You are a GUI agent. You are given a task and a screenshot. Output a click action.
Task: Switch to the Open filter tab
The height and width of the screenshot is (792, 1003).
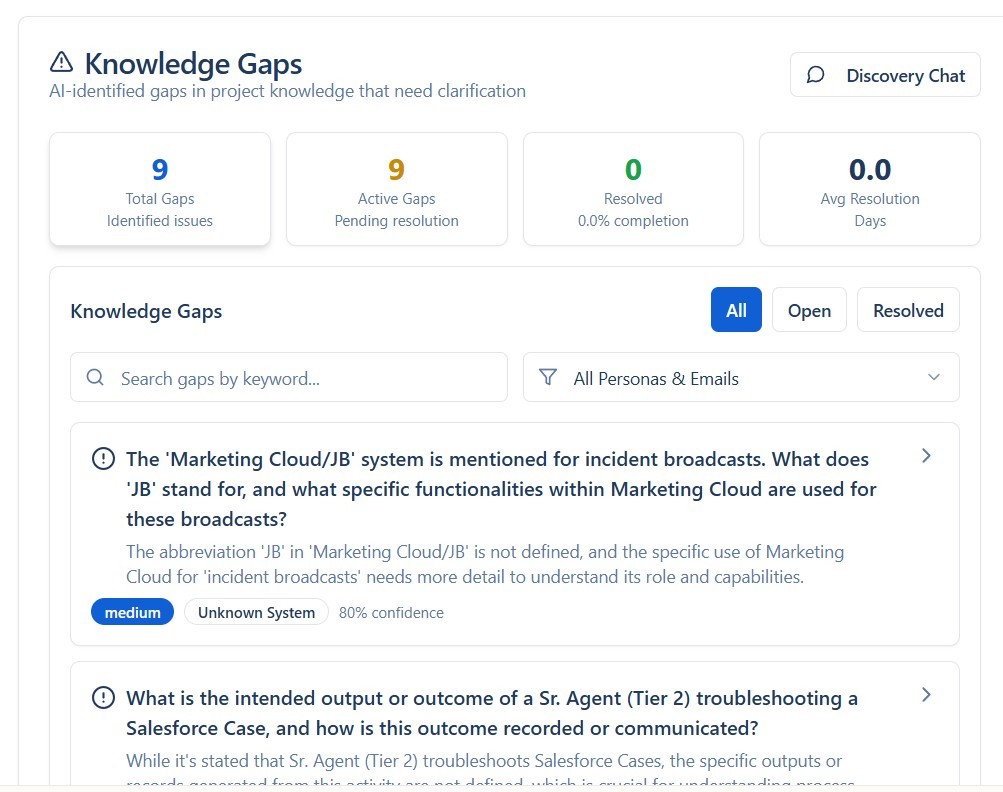809,310
